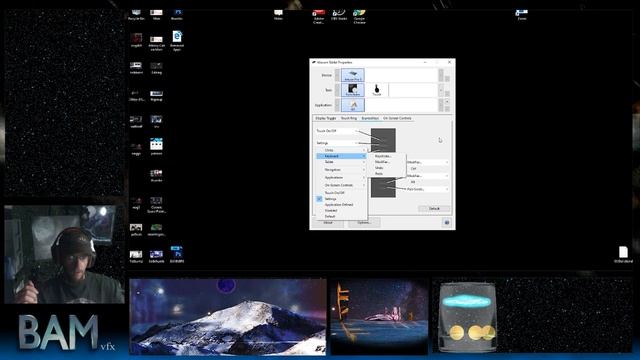This screenshot has width=640, height=360.
Task: Switch to the On Screen Controls tab
Action: click(x=397, y=118)
